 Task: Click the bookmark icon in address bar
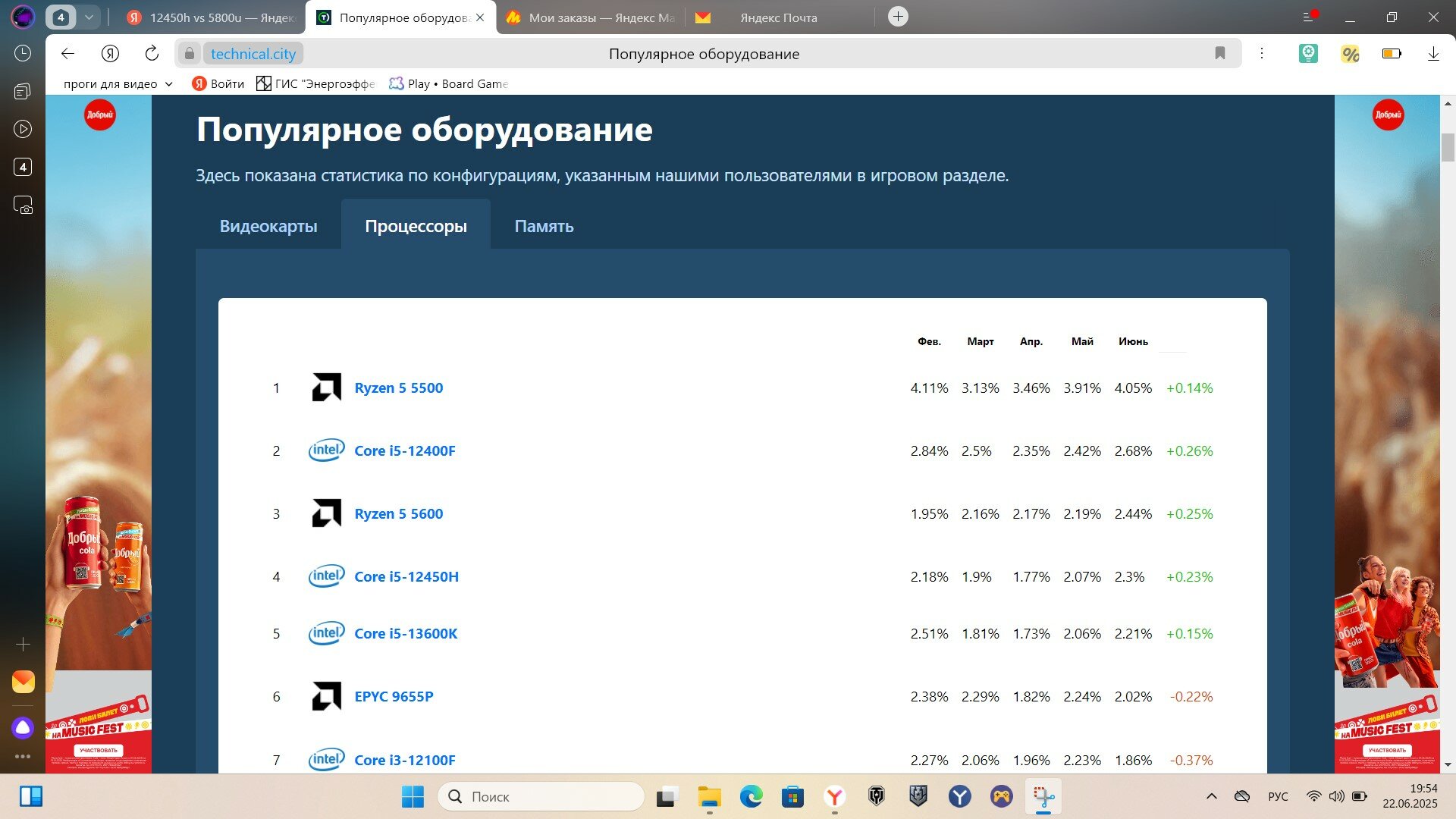pos(1219,53)
